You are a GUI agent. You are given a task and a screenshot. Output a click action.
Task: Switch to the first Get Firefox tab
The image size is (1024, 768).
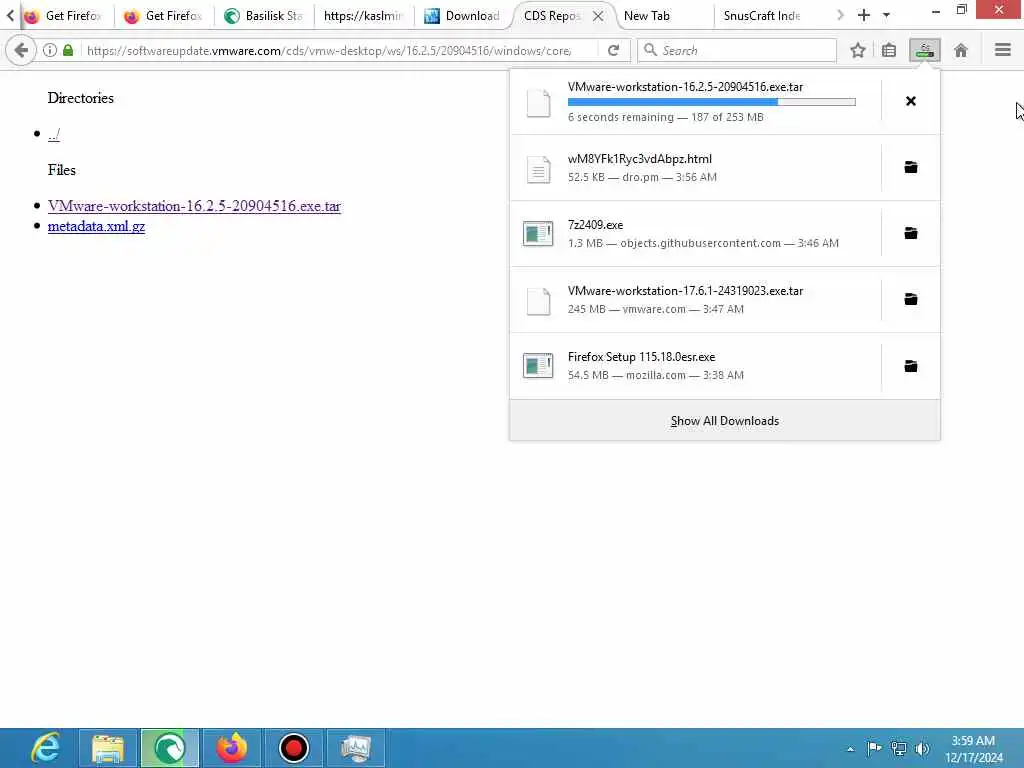click(x=66, y=16)
